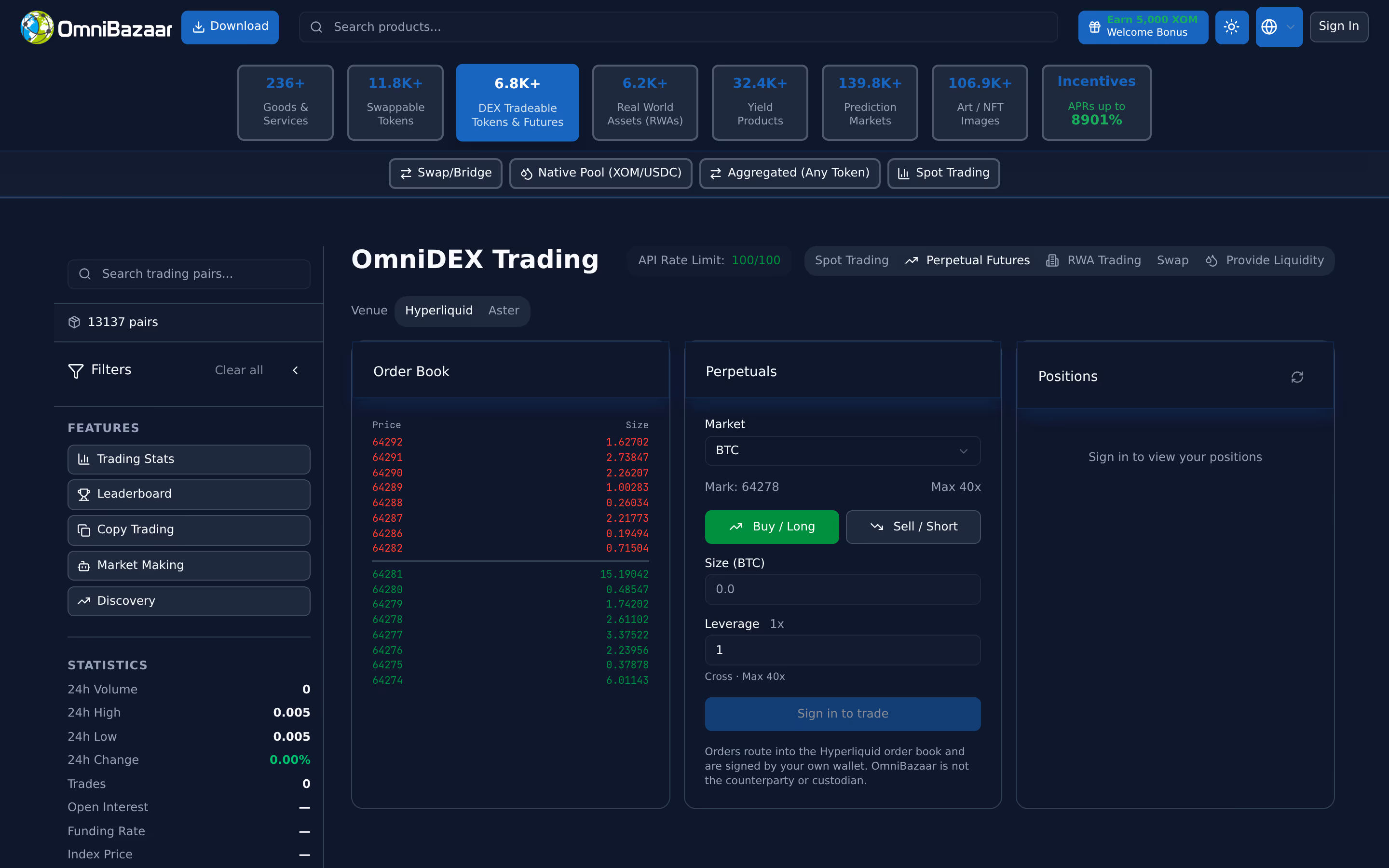The height and width of the screenshot is (868, 1389).
Task: Open the Market BTC dropdown
Action: [x=843, y=451]
